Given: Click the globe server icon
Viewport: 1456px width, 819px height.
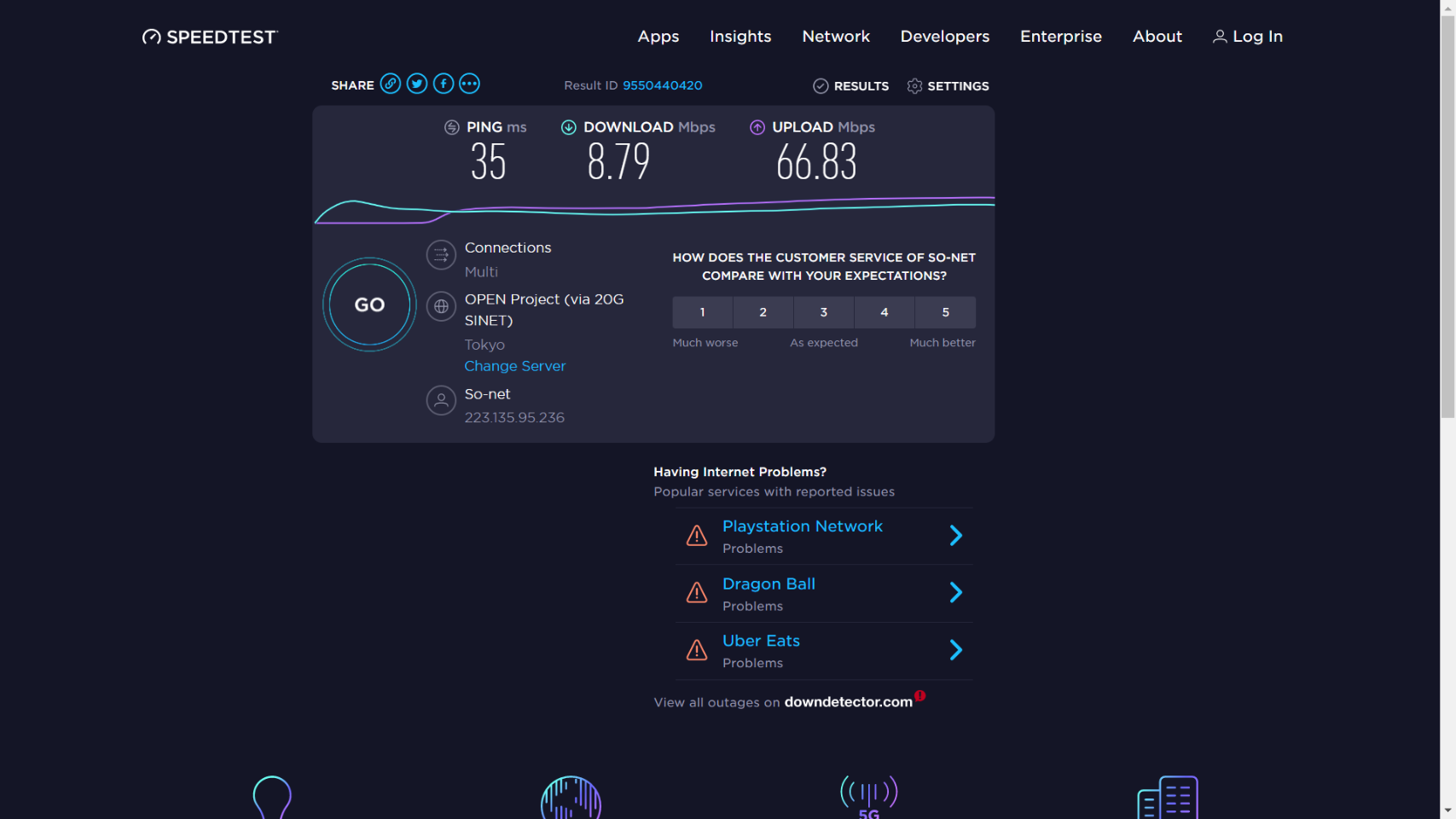Looking at the screenshot, I should click(x=441, y=306).
